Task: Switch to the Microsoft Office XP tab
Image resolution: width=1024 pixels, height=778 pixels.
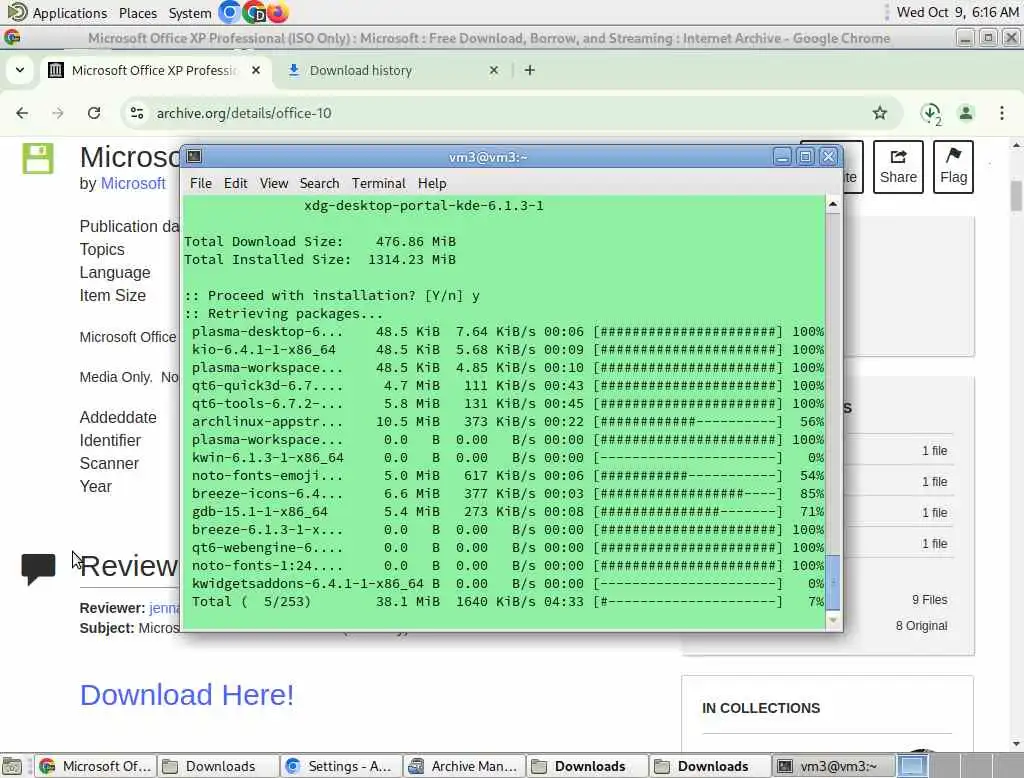Action: tap(153, 70)
